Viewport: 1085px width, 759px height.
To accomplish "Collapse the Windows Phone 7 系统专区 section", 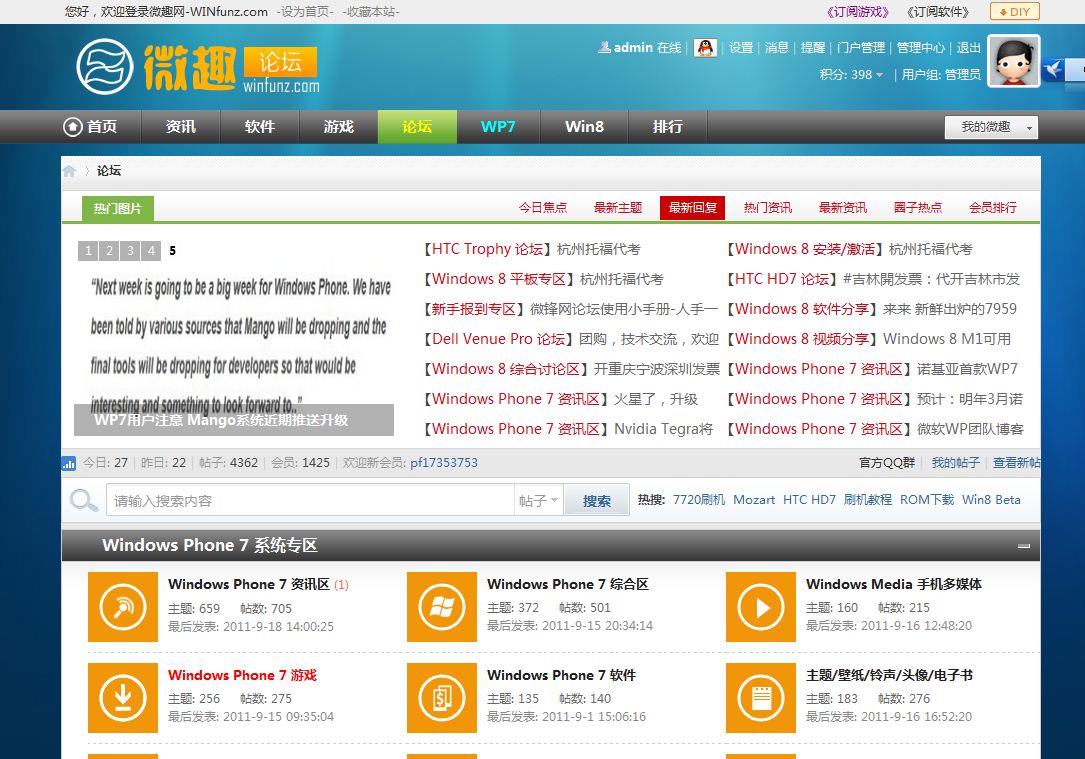I will (x=1023, y=546).
